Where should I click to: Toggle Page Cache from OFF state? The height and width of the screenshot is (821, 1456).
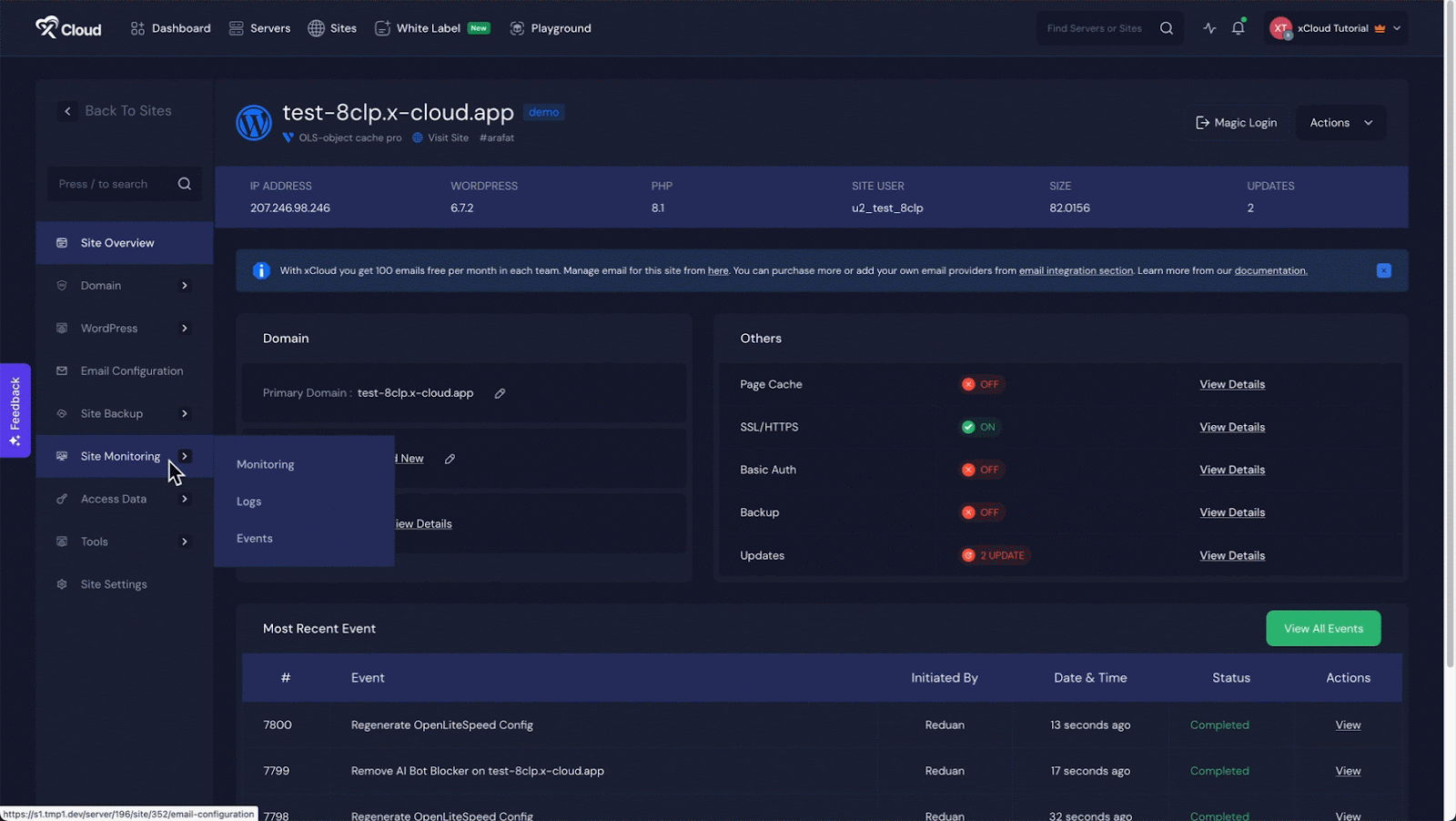click(x=981, y=383)
